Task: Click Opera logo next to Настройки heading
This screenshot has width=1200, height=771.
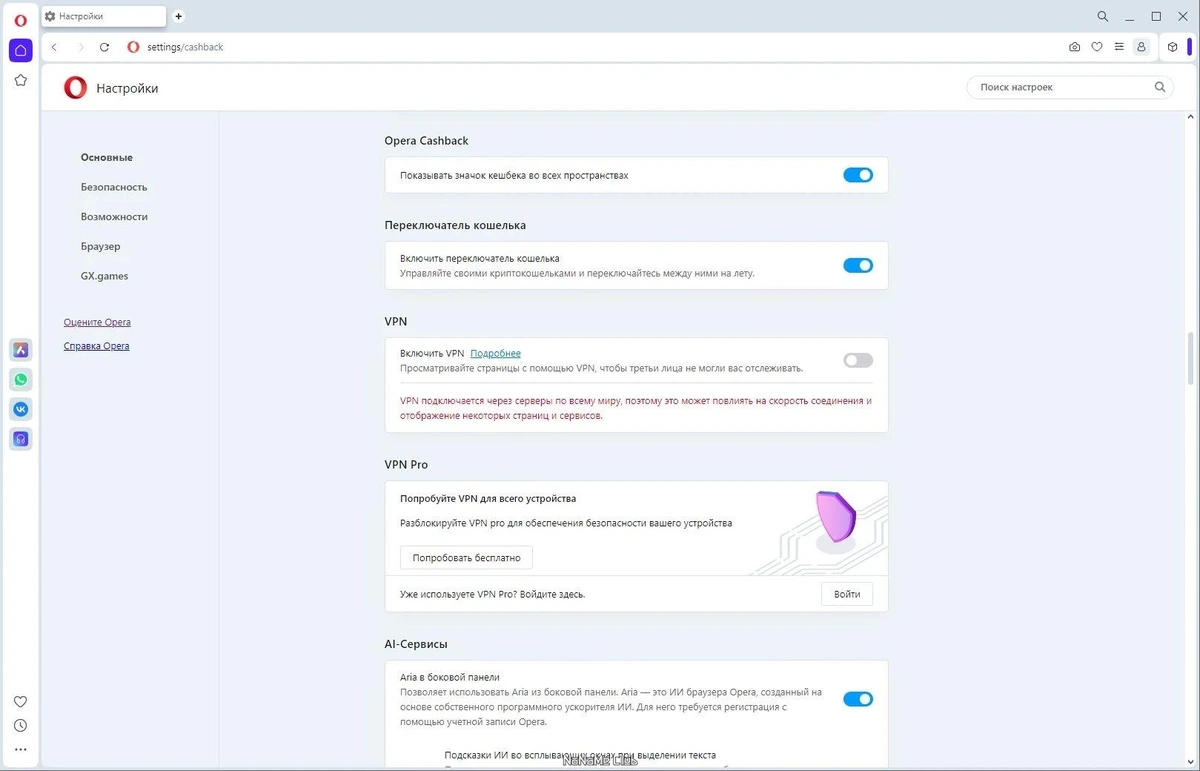Action: tap(75, 88)
